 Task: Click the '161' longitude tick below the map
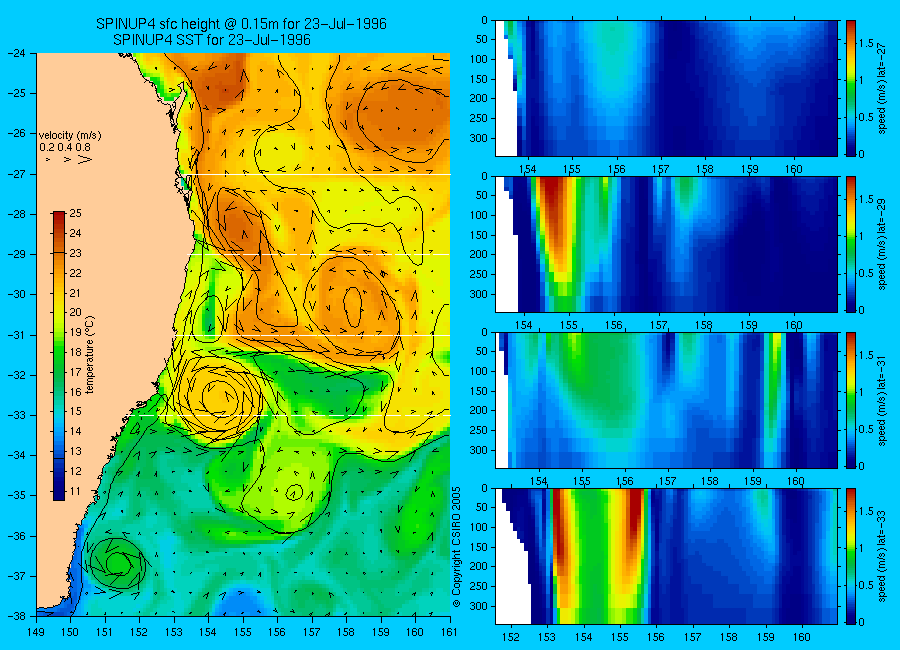coord(449,632)
